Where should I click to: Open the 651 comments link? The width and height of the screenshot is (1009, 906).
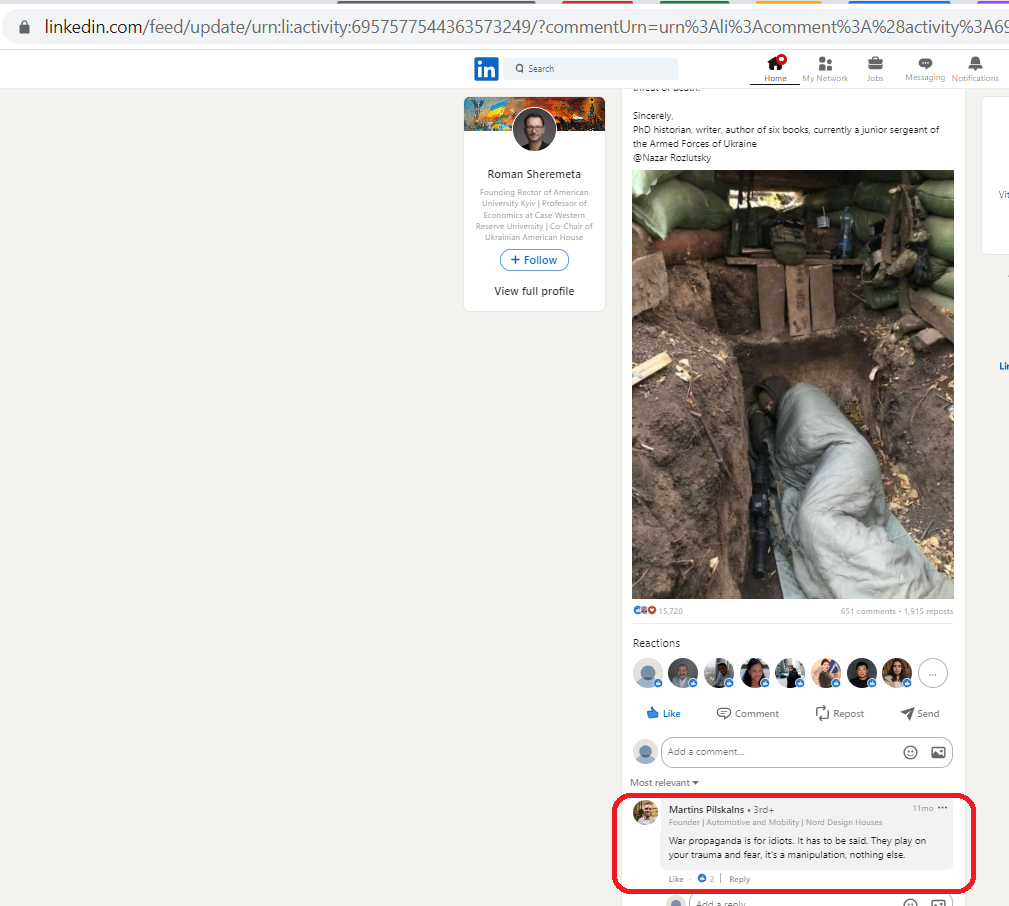point(867,611)
